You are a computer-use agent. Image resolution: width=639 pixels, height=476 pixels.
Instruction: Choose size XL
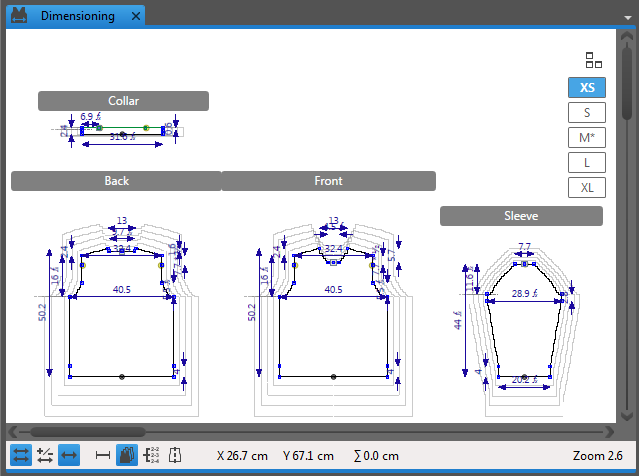(587, 187)
